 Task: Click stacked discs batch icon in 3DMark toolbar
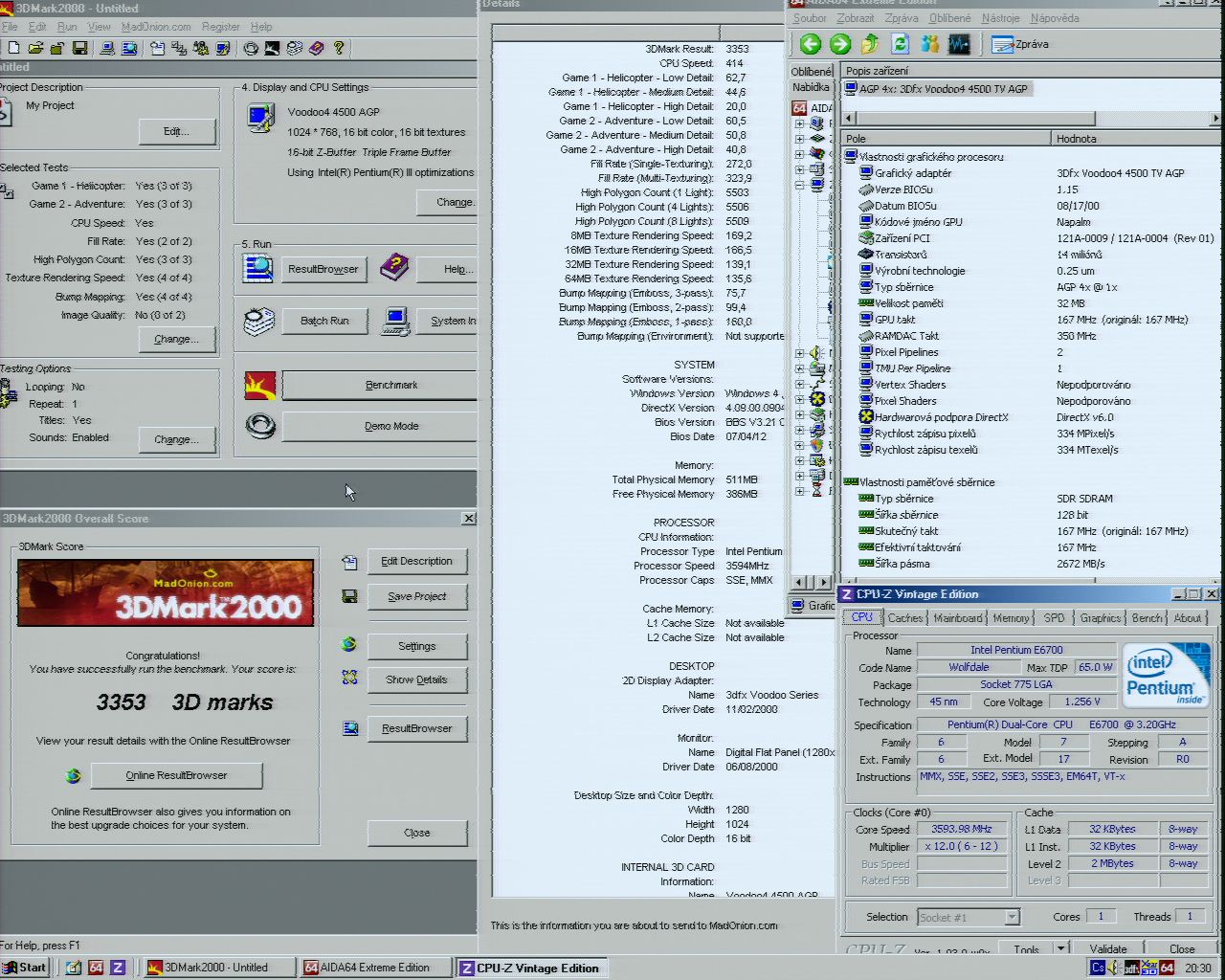[x=295, y=48]
